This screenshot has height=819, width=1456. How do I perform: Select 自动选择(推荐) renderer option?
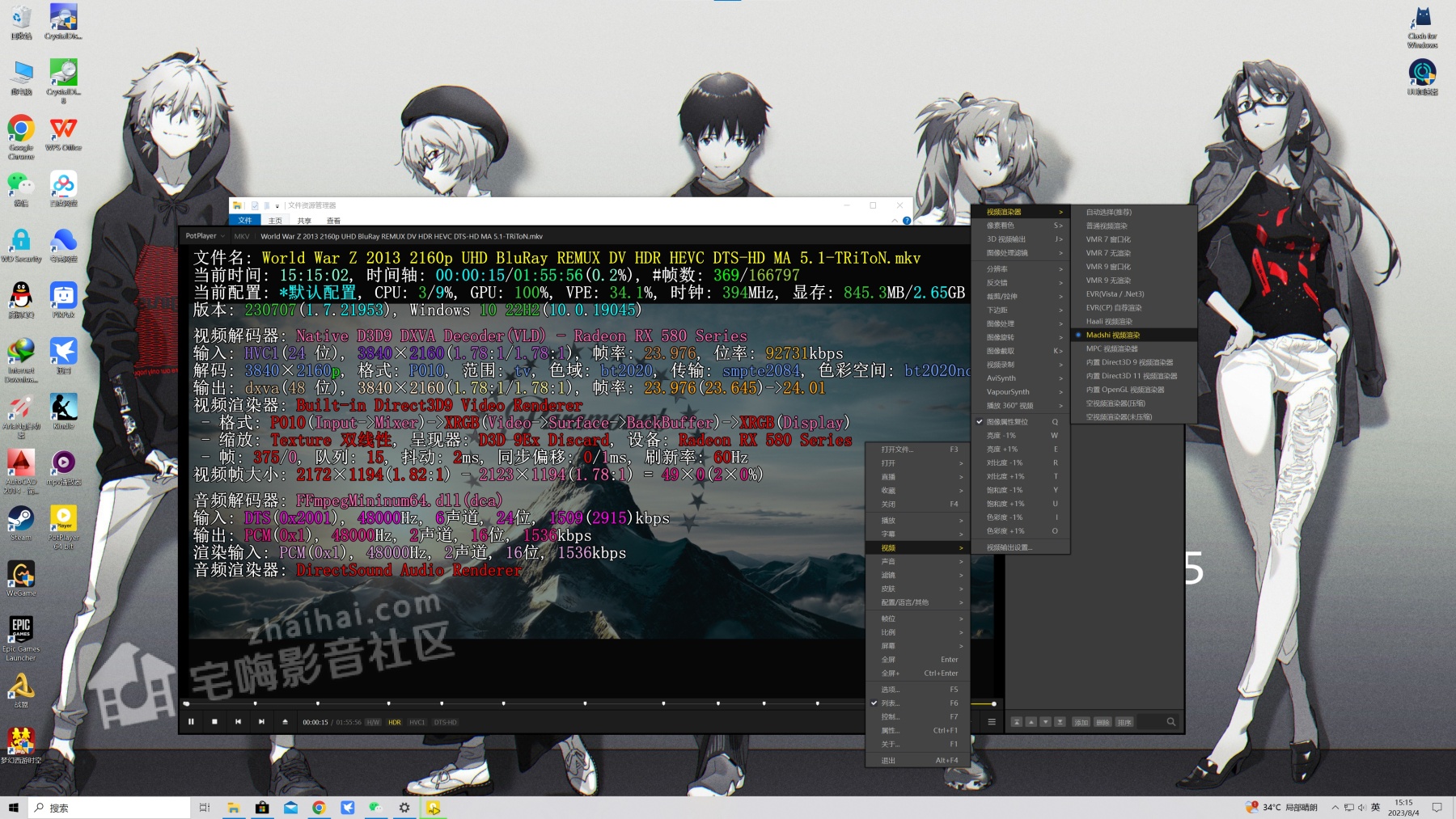[x=1134, y=212]
